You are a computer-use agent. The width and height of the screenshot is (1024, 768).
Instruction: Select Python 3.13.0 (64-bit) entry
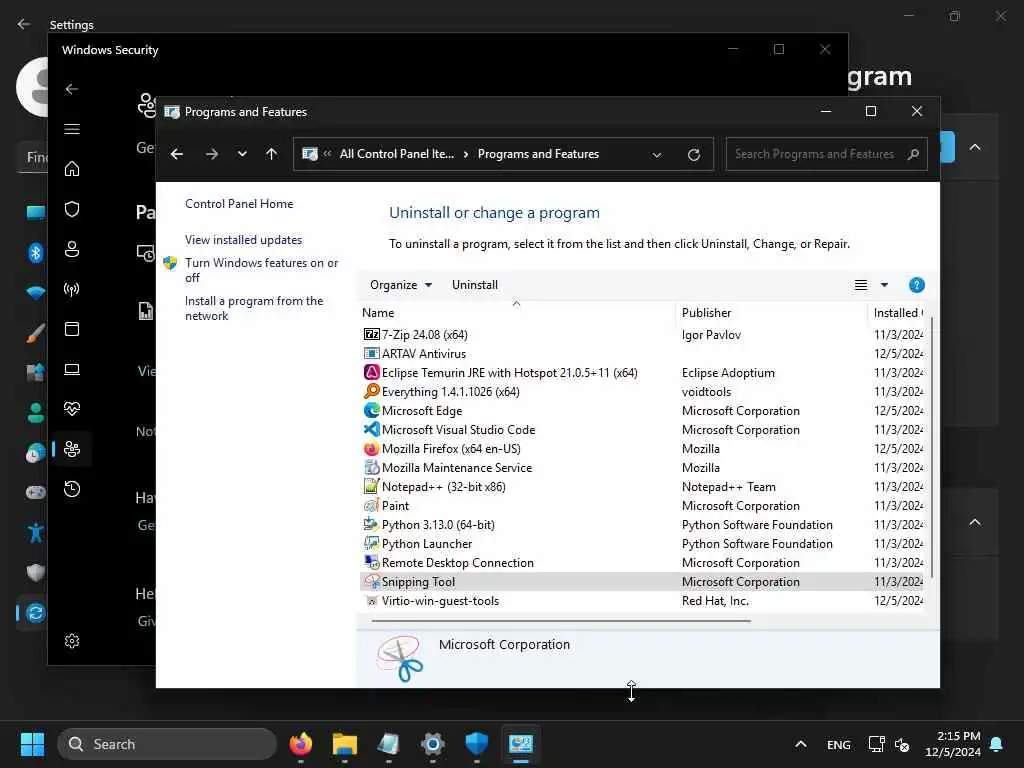(x=641, y=524)
